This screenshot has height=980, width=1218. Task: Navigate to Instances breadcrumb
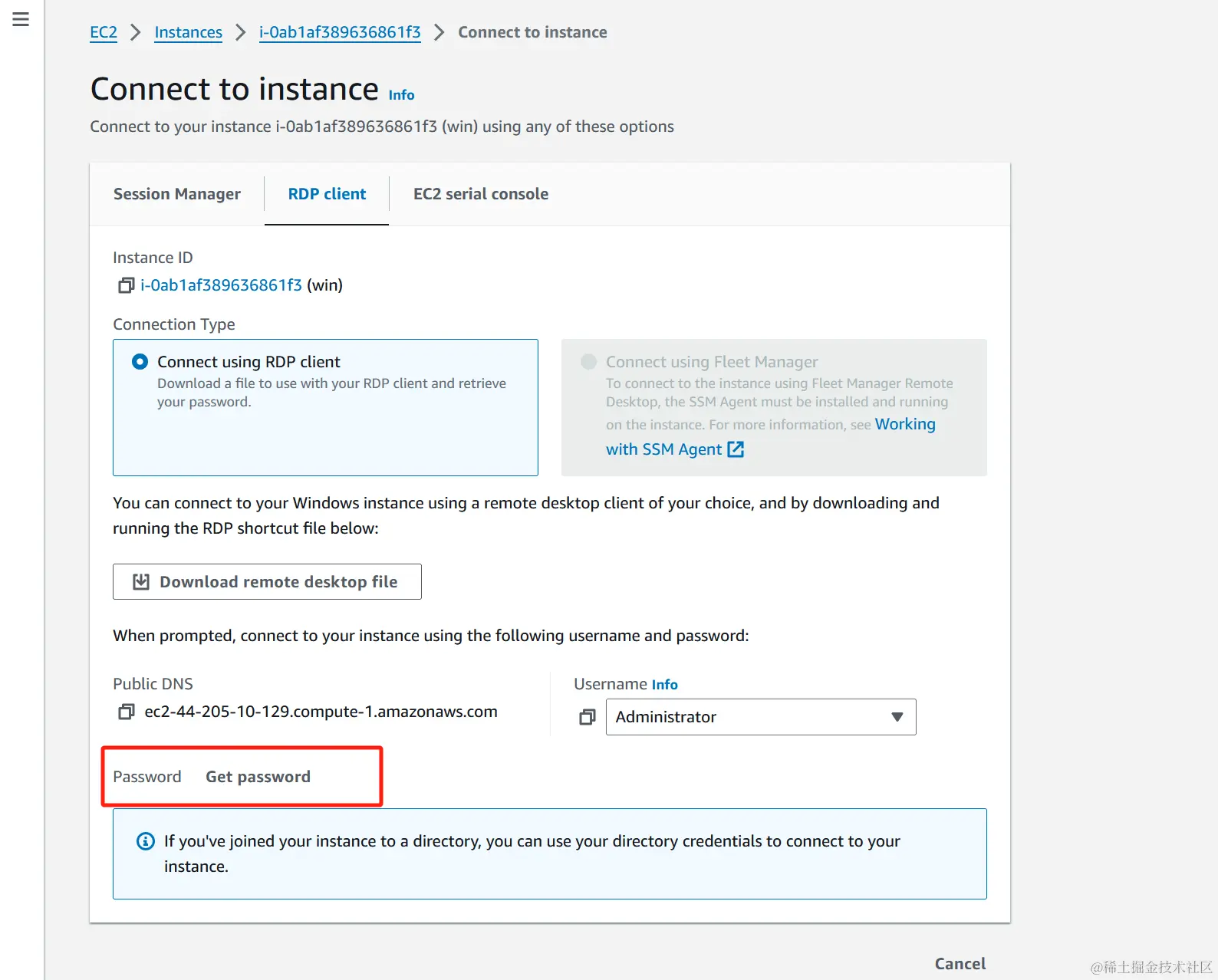pyautogui.click(x=188, y=32)
